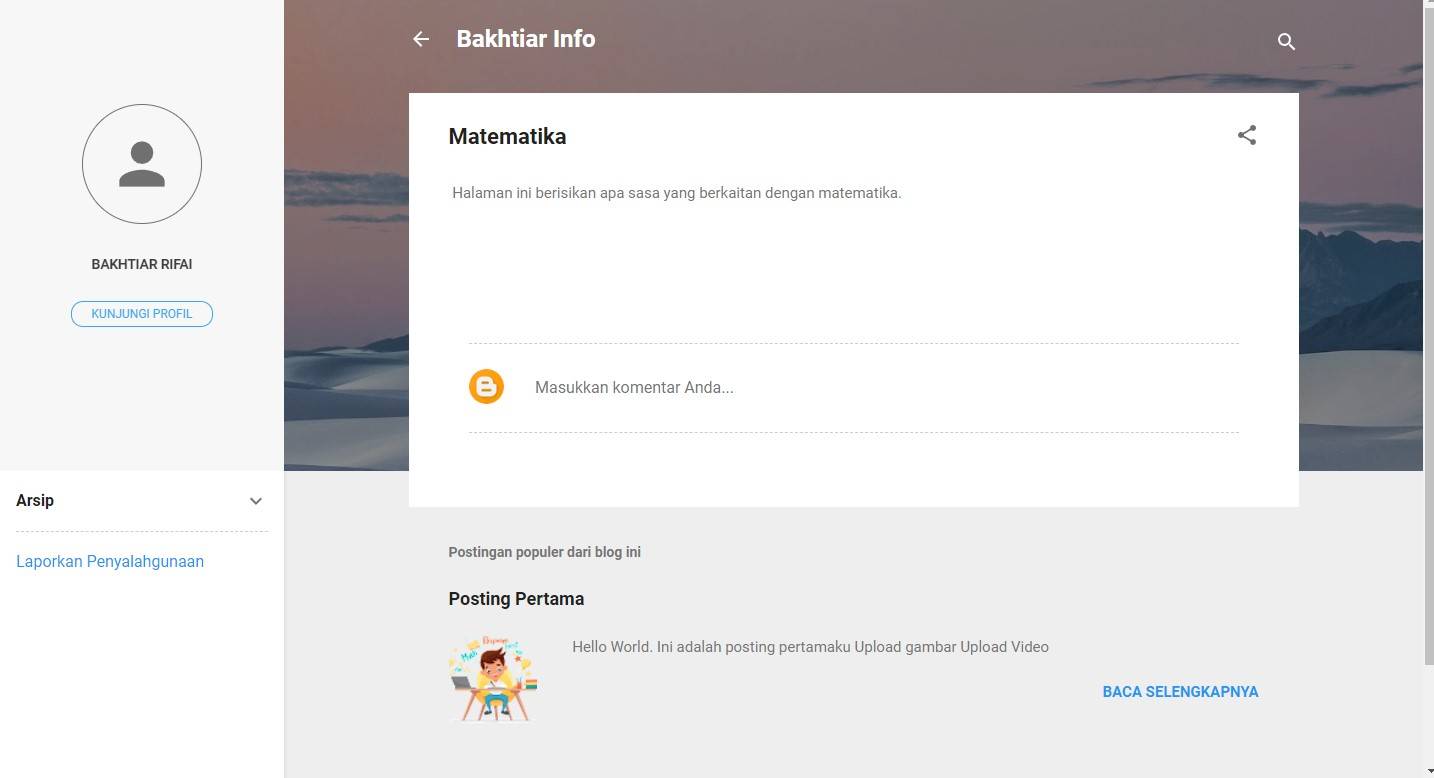This screenshot has height=778, width=1434.
Task: Select the BAKHTIAR RIFAI author name
Action: point(142,264)
